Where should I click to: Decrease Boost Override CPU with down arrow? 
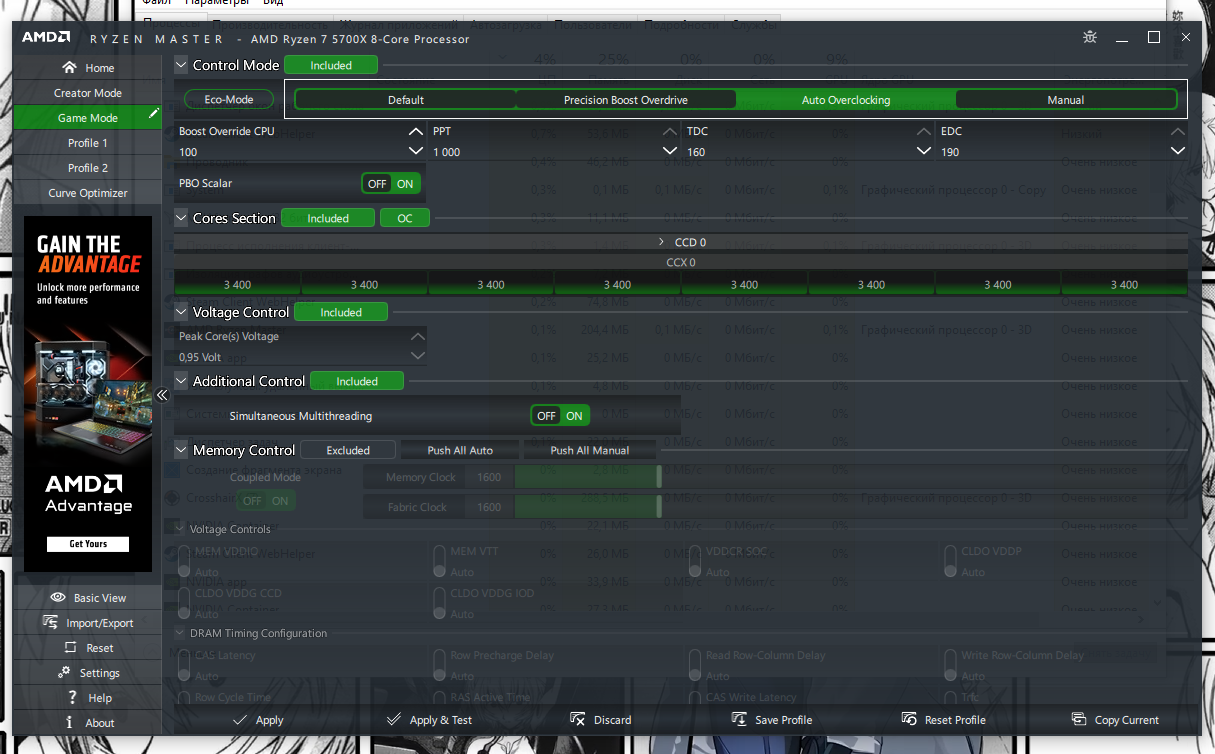(x=416, y=151)
